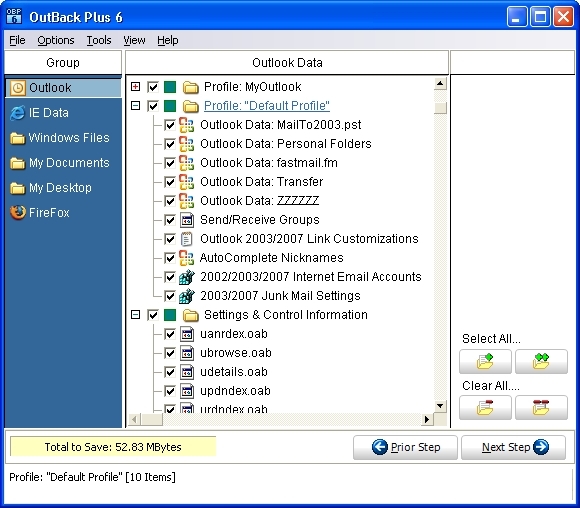
Task: Click the ubrowse.oab file icon
Action: [187, 353]
